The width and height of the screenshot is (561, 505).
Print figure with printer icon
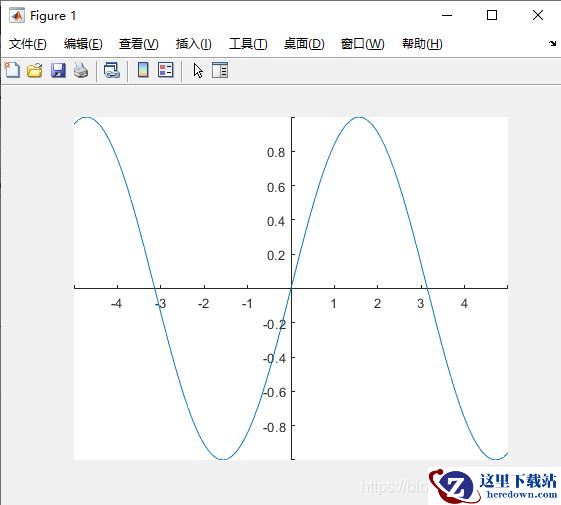81,70
